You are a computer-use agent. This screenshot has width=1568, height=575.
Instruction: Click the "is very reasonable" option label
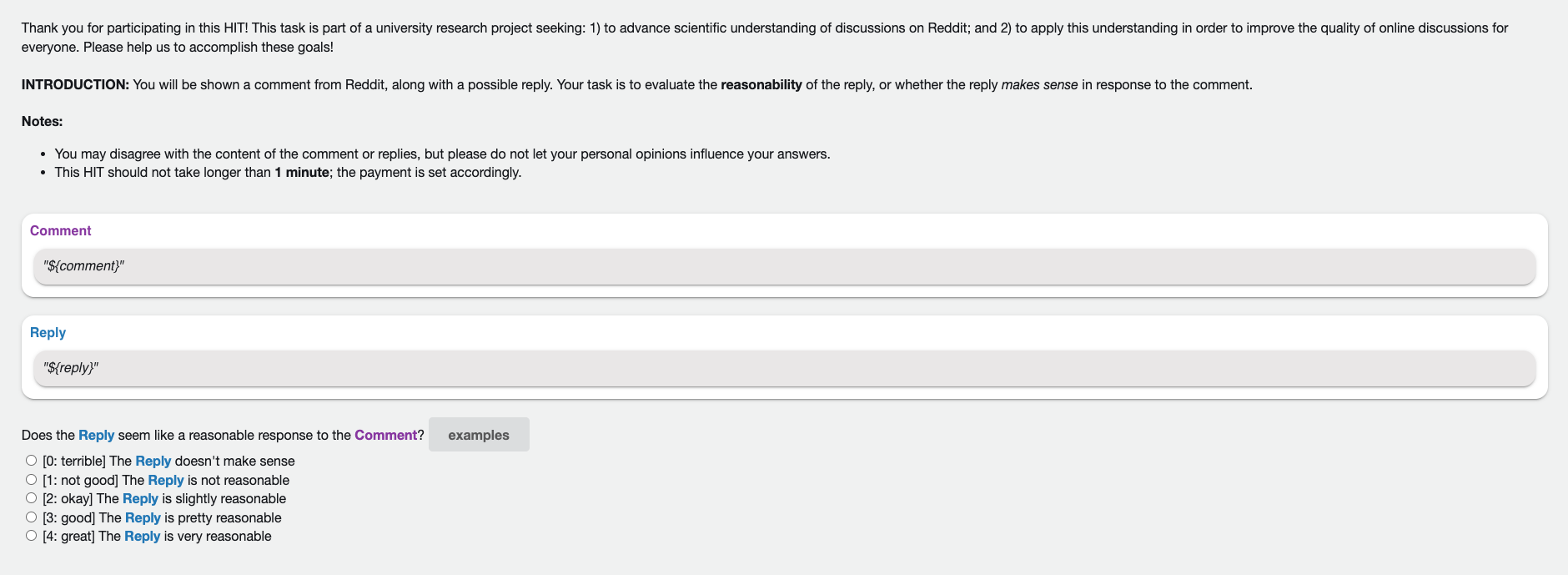[x=217, y=537]
